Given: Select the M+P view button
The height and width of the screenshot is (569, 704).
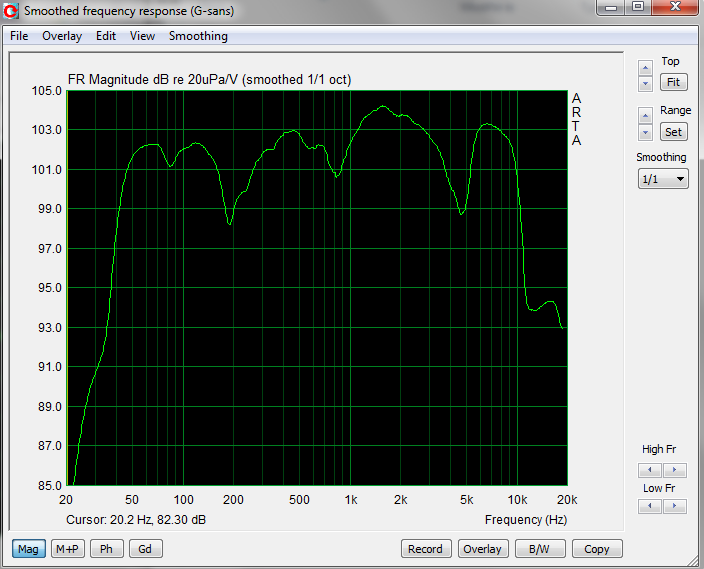Looking at the screenshot, I should (x=67, y=549).
